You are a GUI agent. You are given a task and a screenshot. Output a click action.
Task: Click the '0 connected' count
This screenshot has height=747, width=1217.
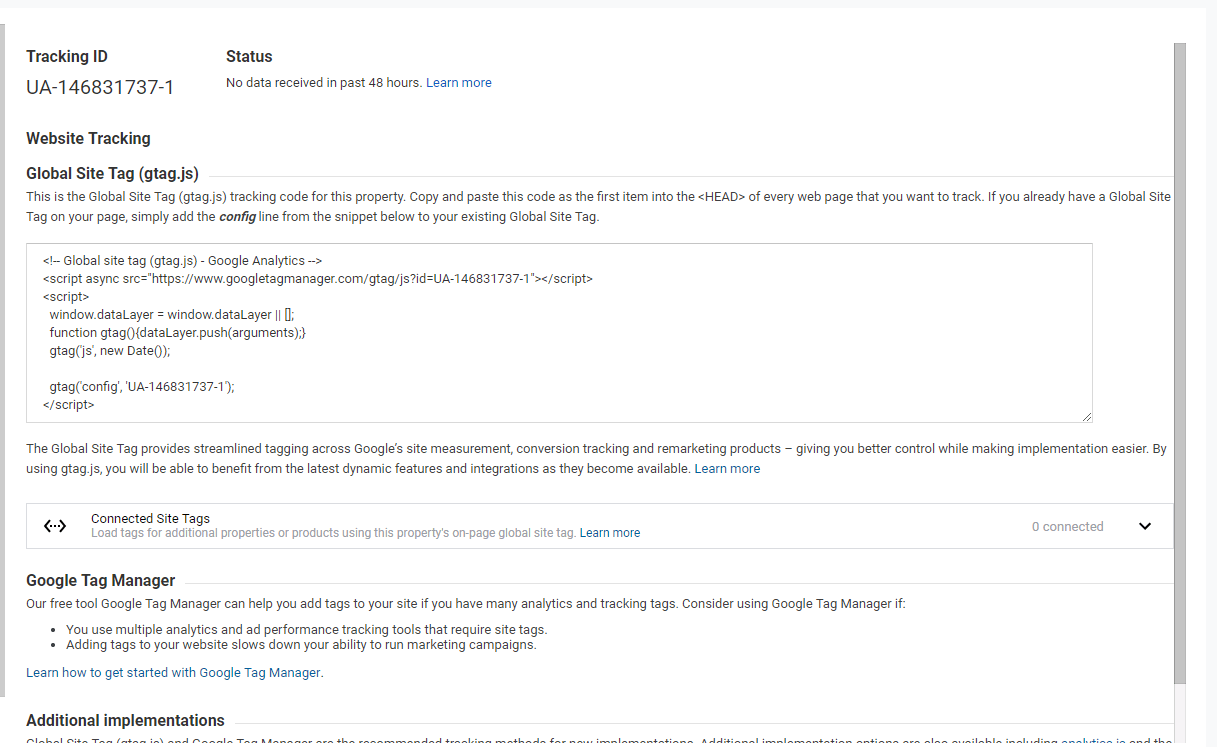coord(1068,527)
